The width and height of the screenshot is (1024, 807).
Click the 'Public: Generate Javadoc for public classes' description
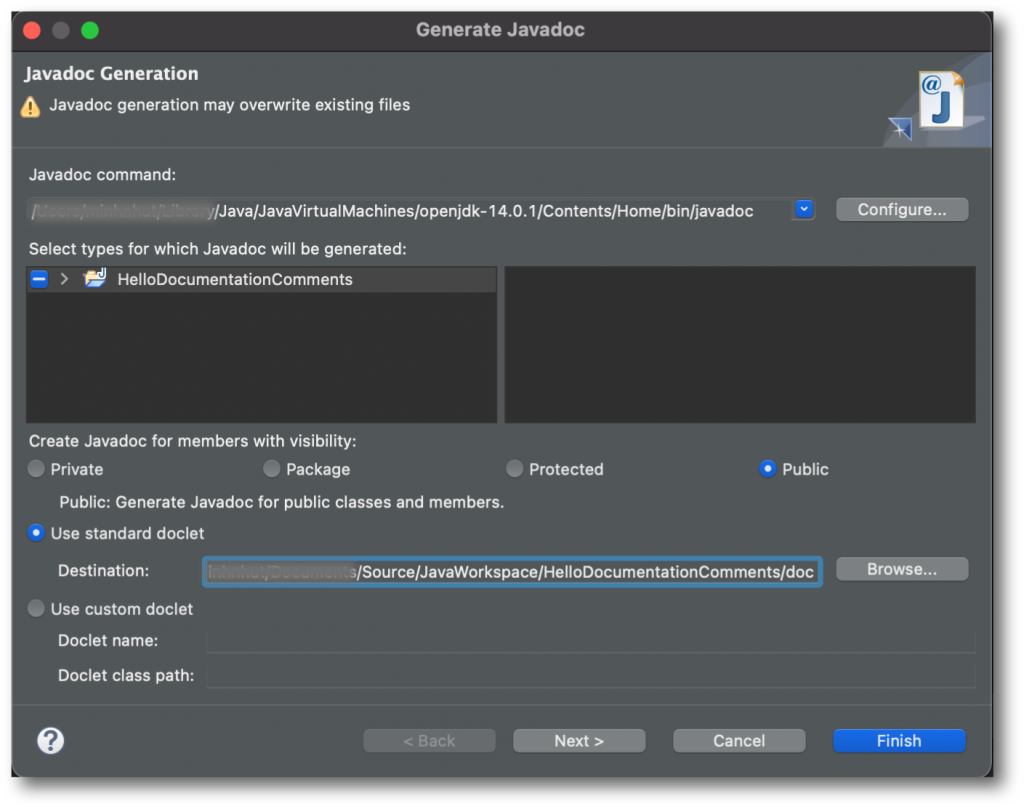click(x=281, y=502)
